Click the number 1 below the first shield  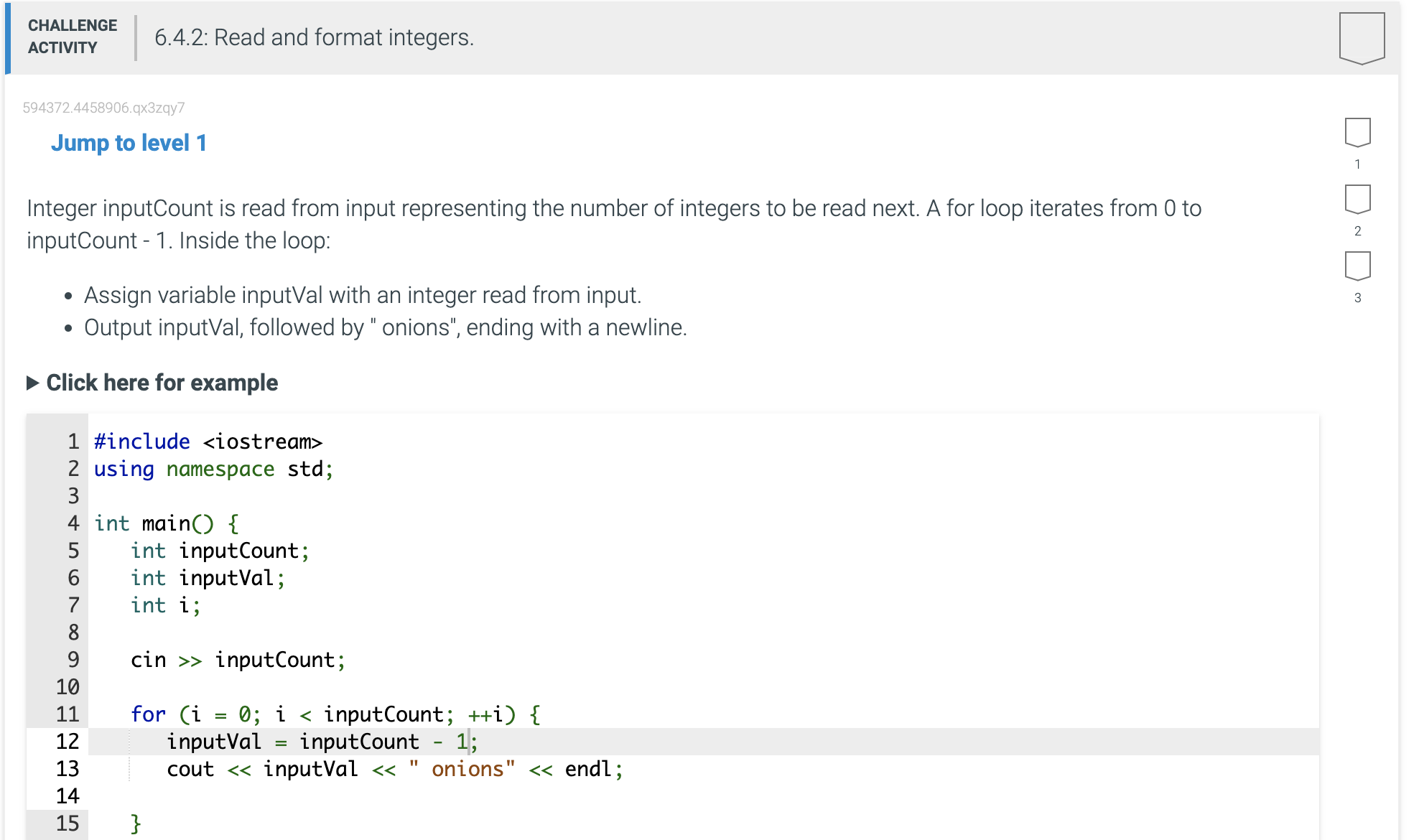click(1357, 164)
